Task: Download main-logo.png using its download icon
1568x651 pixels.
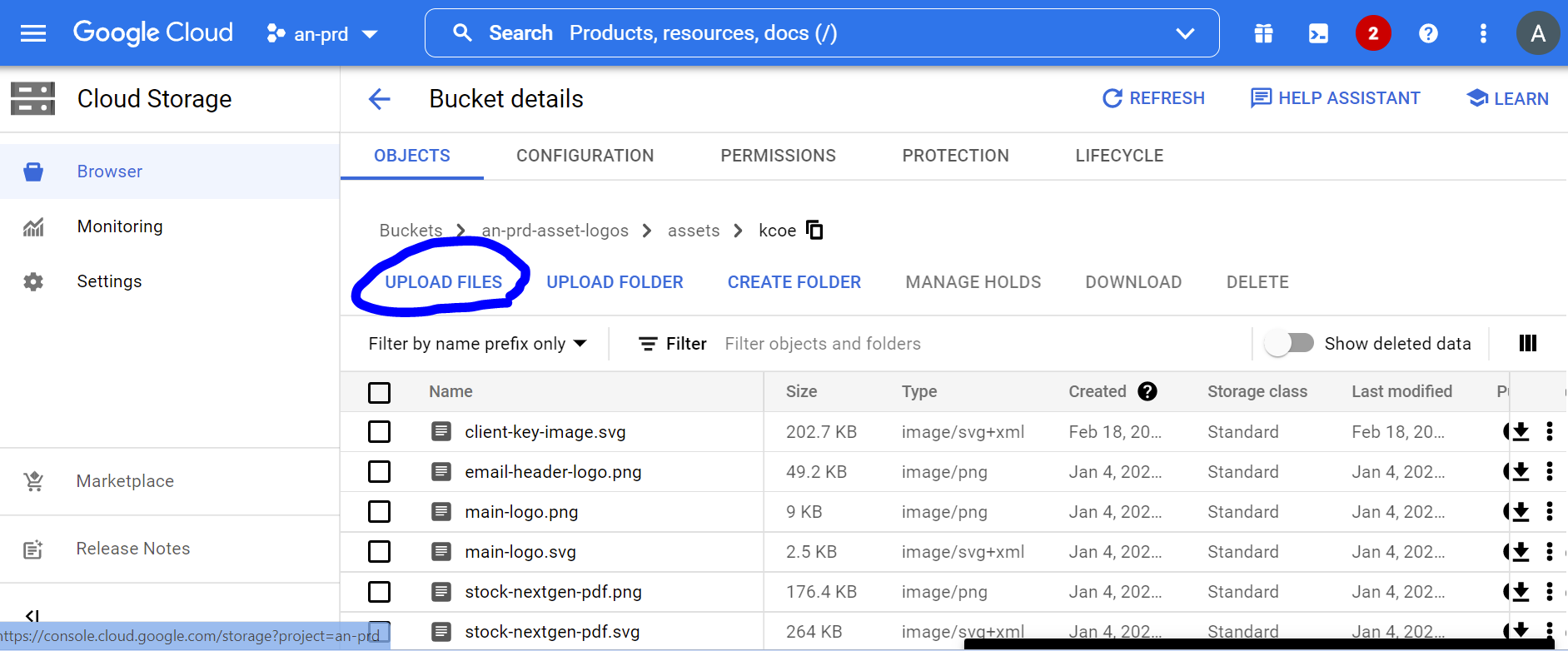Action: (1521, 511)
